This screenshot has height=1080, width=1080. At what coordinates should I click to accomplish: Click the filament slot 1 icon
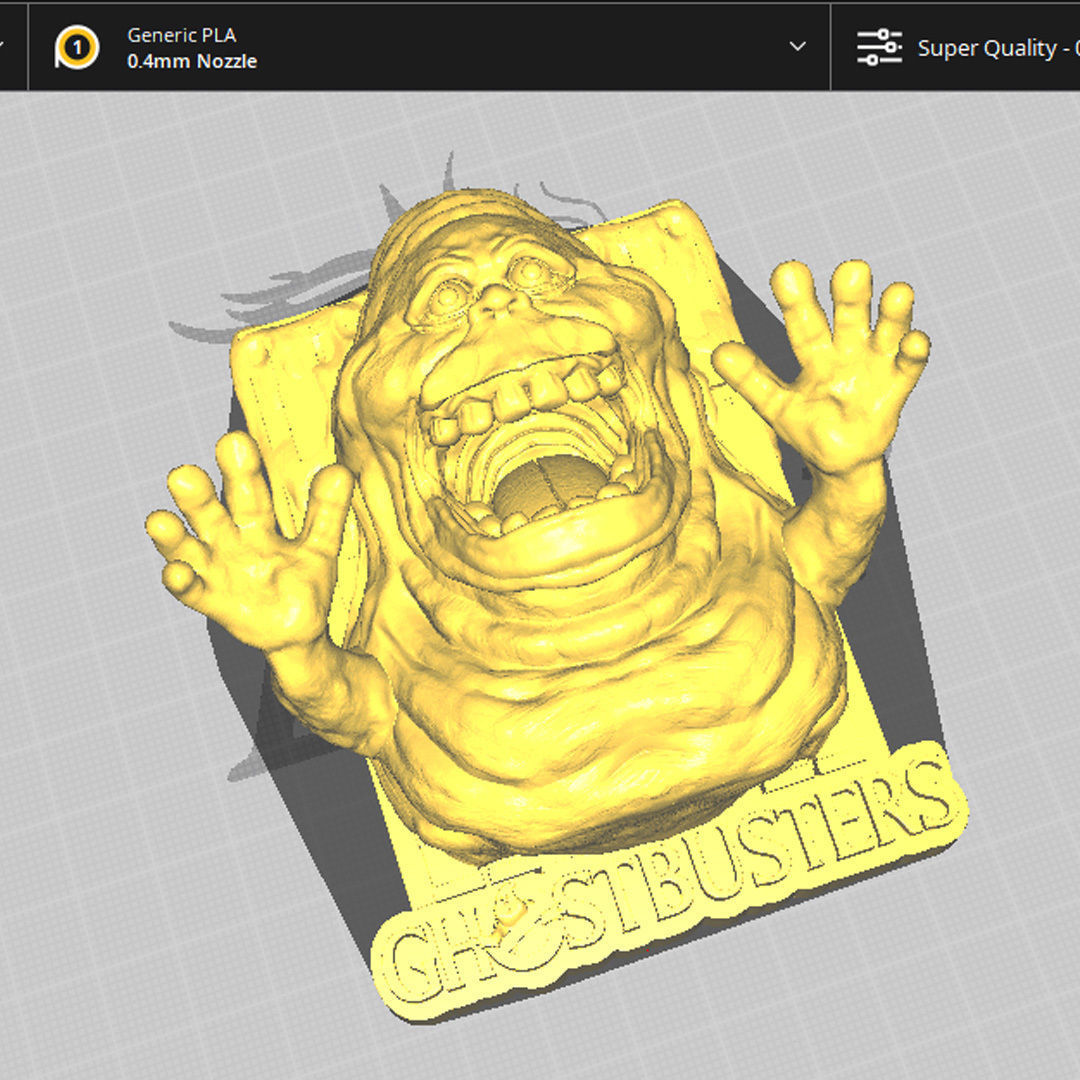pos(76,47)
